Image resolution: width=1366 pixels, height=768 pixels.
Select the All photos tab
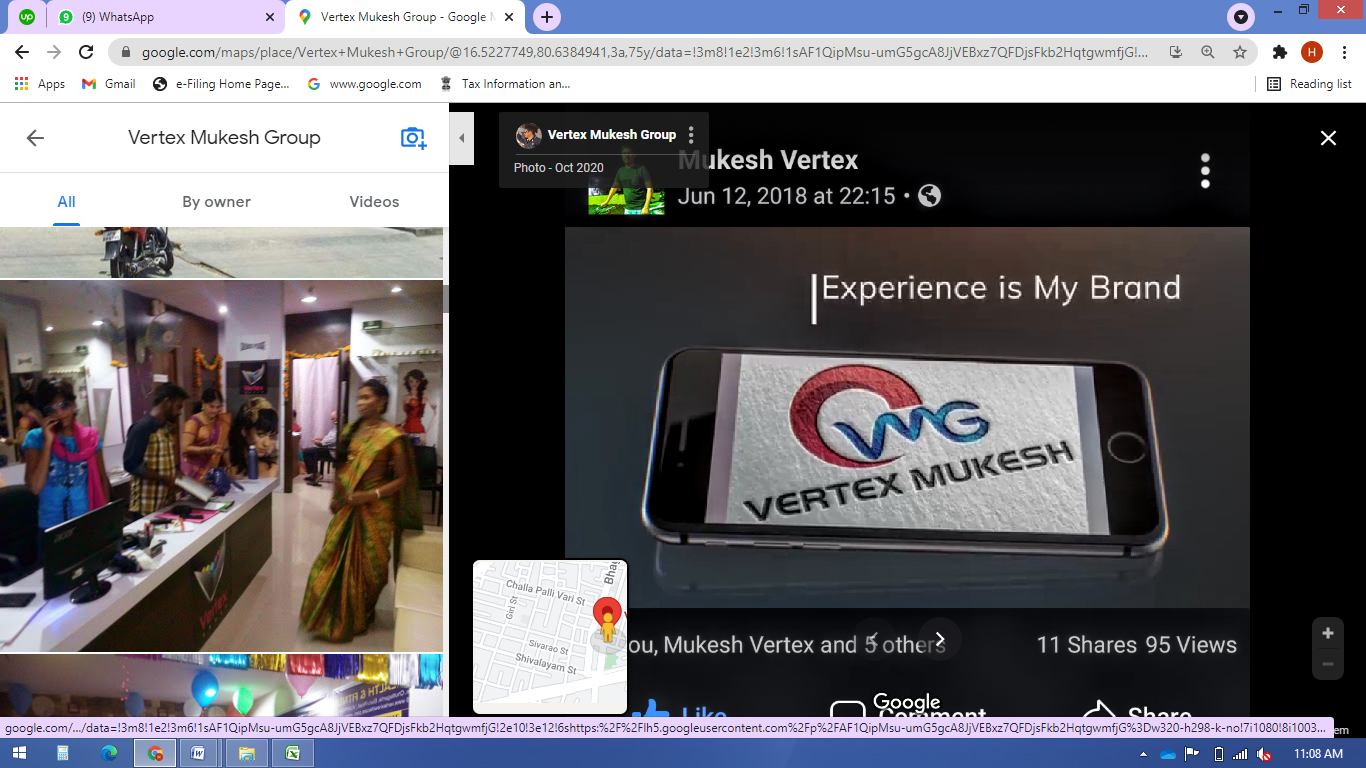66,202
